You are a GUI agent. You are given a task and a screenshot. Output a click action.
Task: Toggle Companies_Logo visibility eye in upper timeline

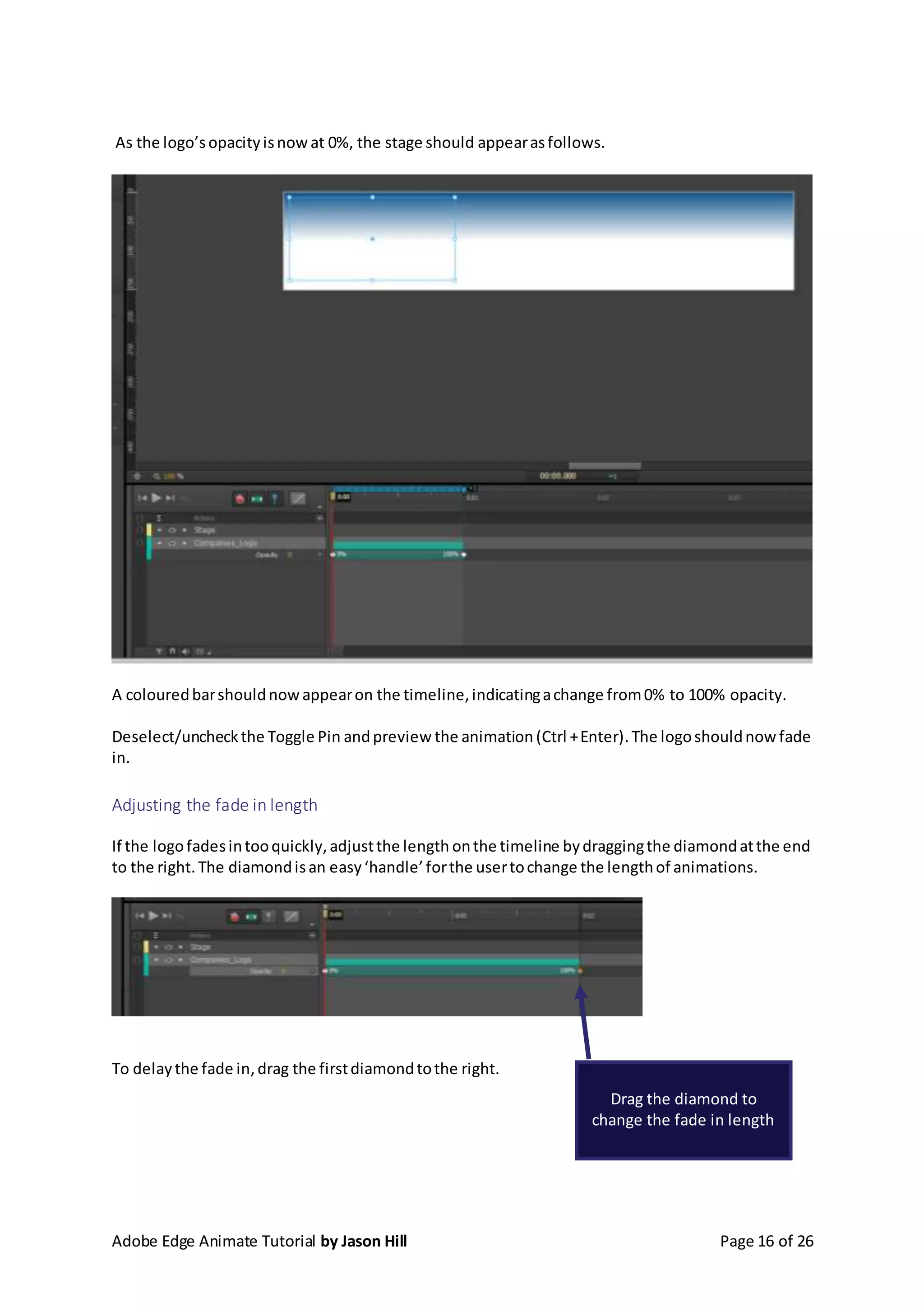point(172,543)
